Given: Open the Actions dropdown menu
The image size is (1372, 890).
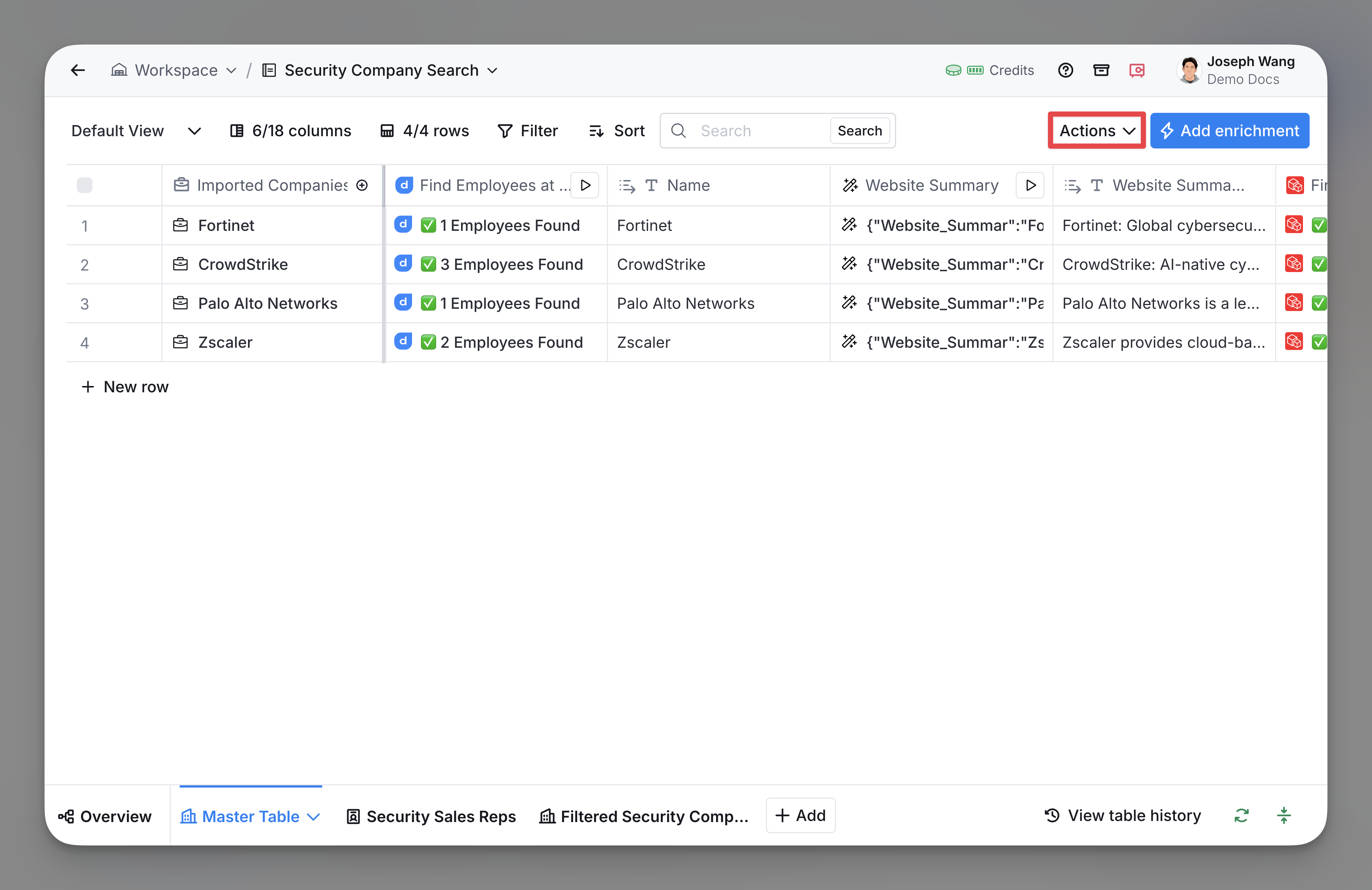Looking at the screenshot, I should coord(1097,131).
